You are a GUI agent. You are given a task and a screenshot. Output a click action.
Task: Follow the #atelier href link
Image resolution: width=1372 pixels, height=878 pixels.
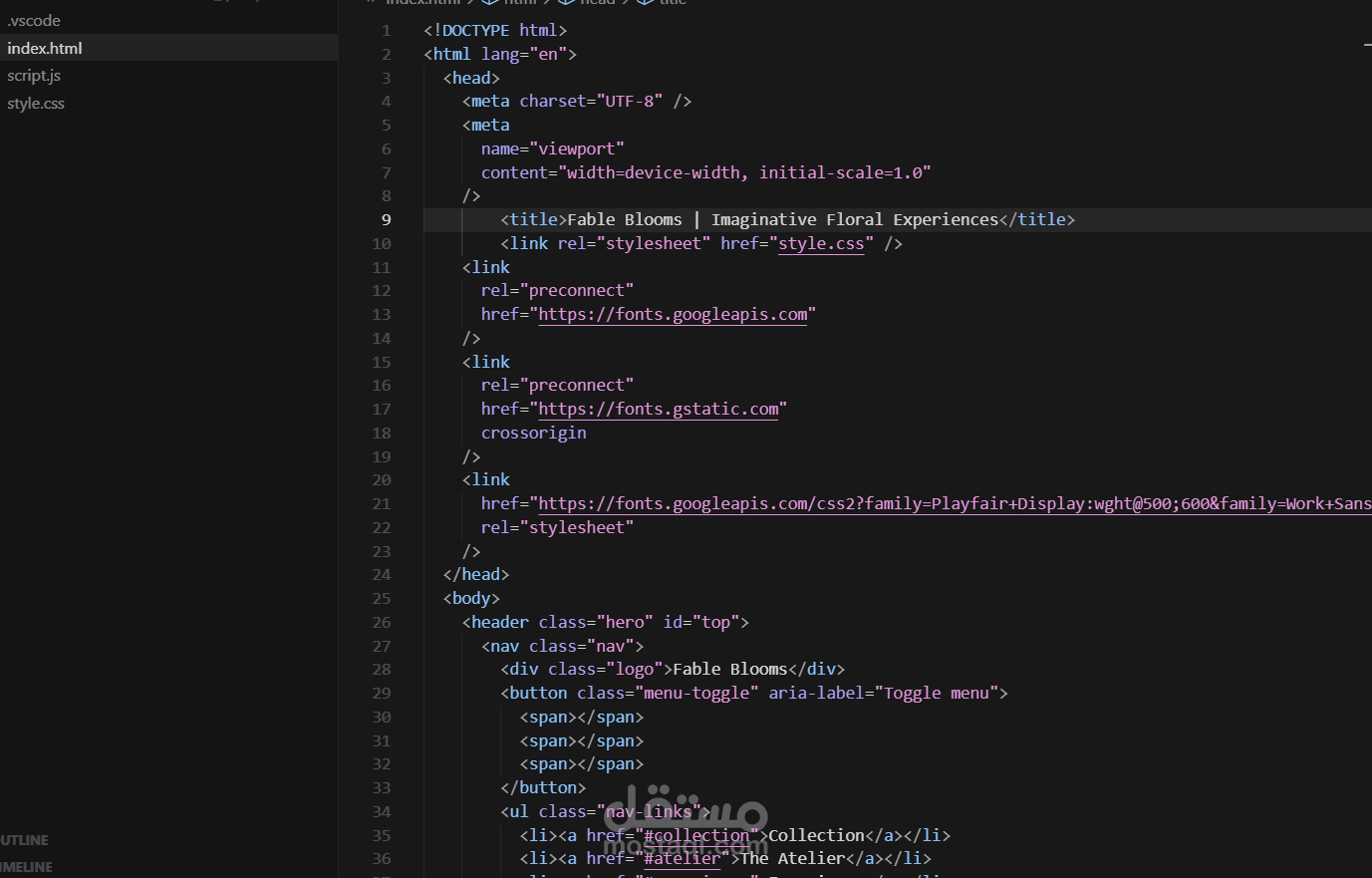click(x=682, y=858)
